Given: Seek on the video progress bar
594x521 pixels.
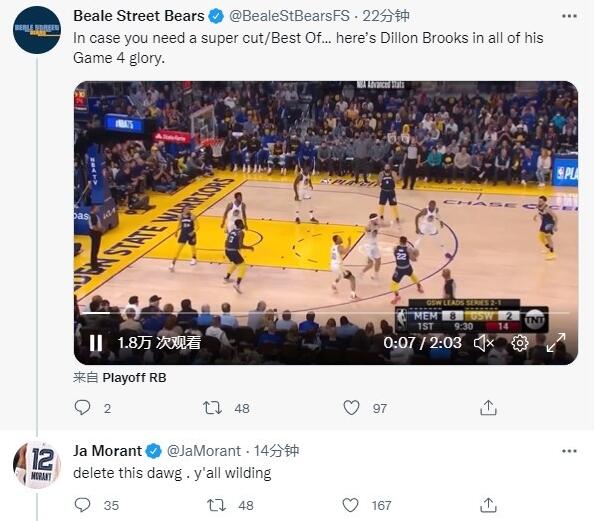Looking at the screenshot, I should point(326,313).
